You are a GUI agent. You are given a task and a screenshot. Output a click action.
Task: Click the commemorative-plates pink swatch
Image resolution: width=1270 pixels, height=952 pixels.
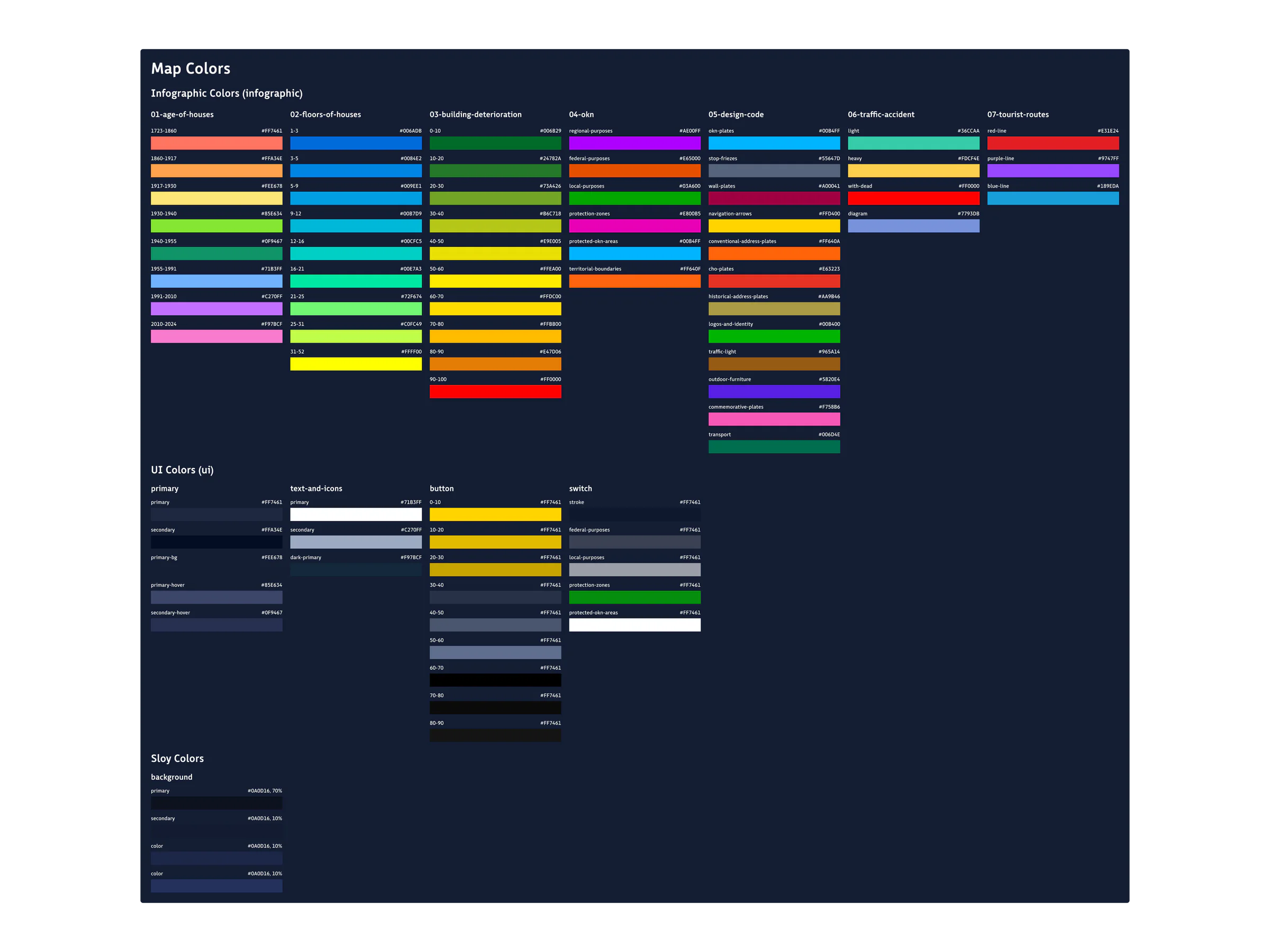click(x=775, y=419)
